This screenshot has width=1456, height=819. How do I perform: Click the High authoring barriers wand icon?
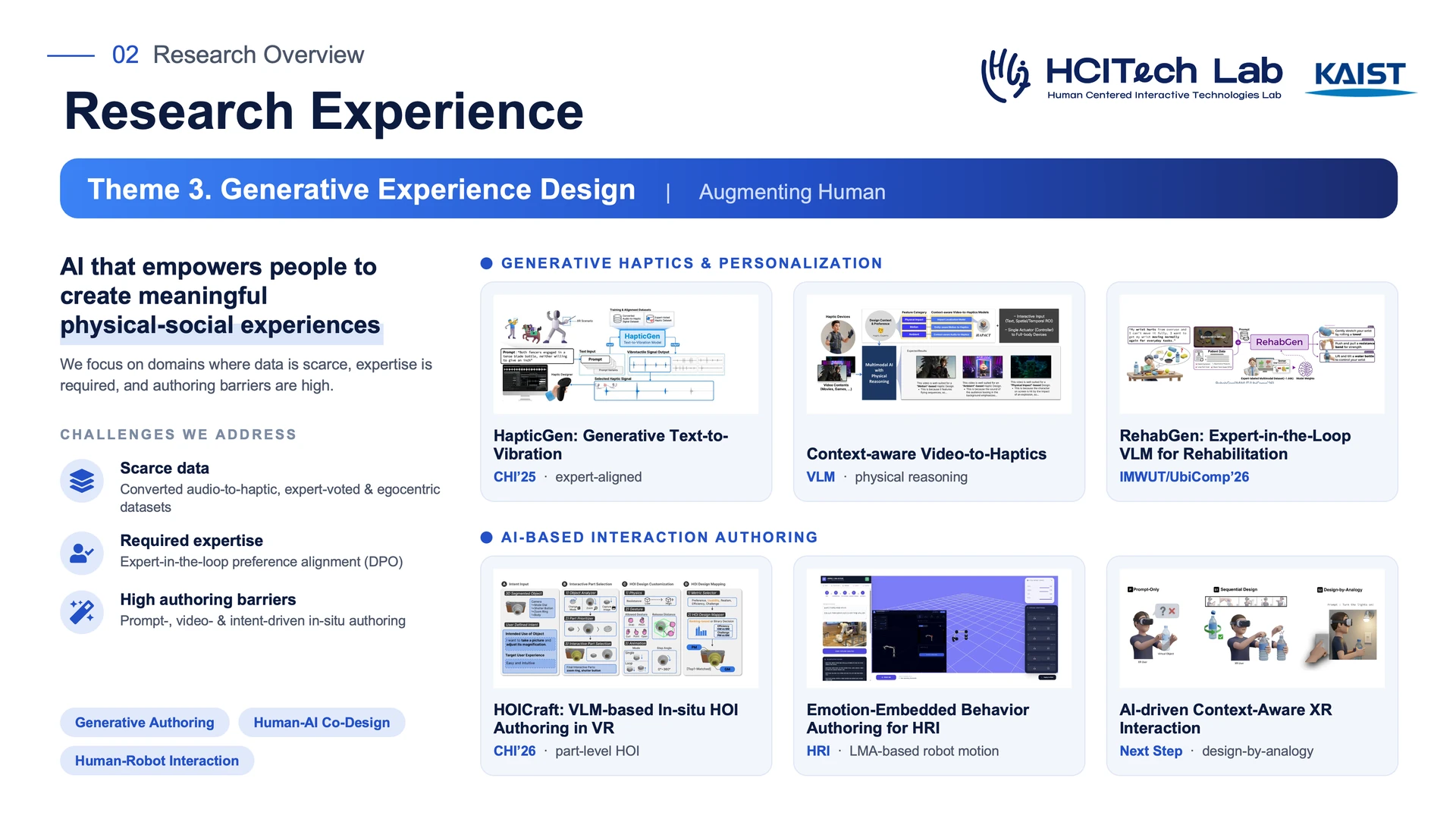pyautogui.click(x=82, y=612)
